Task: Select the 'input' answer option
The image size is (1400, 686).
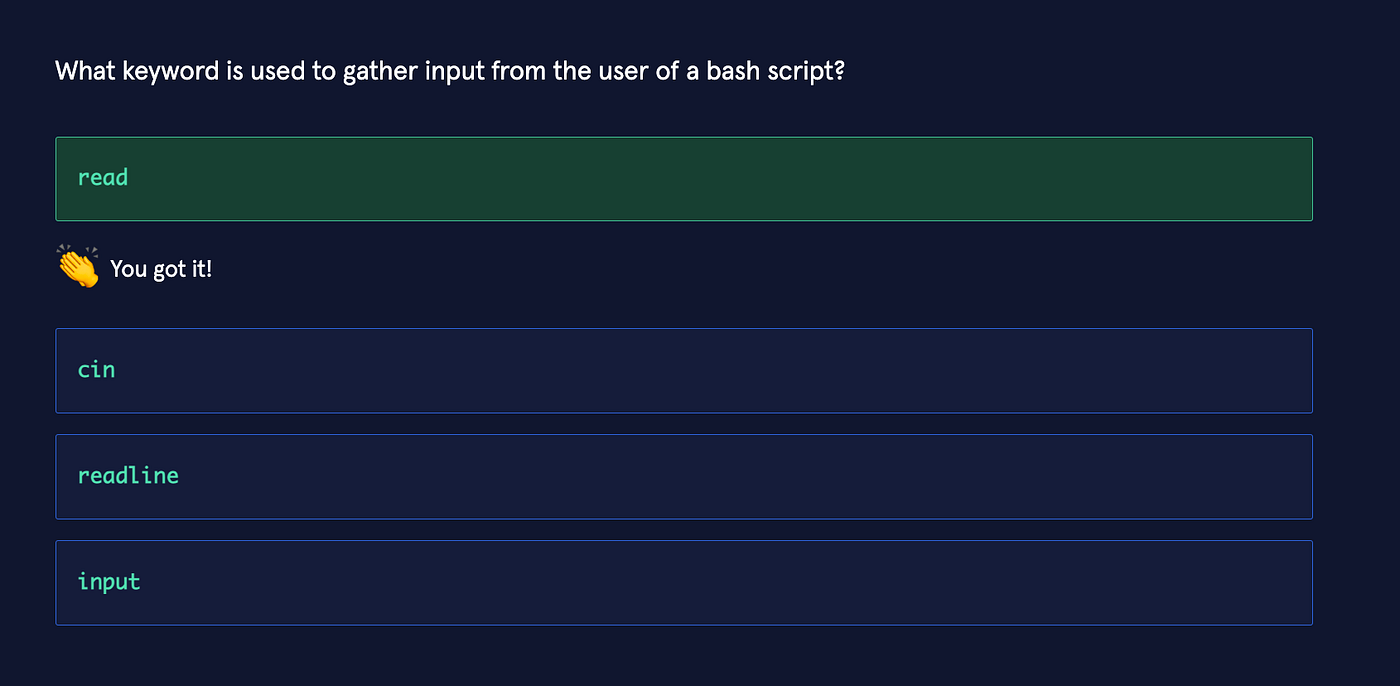Action: [x=683, y=582]
